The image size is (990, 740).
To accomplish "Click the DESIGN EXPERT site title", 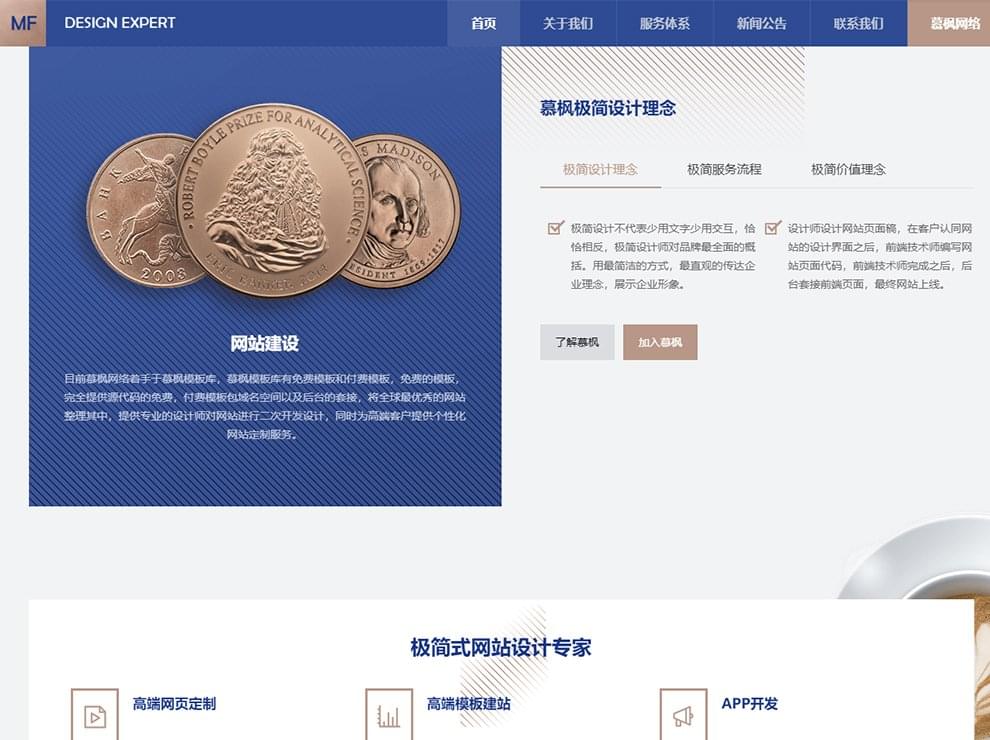I will coord(120,23).
